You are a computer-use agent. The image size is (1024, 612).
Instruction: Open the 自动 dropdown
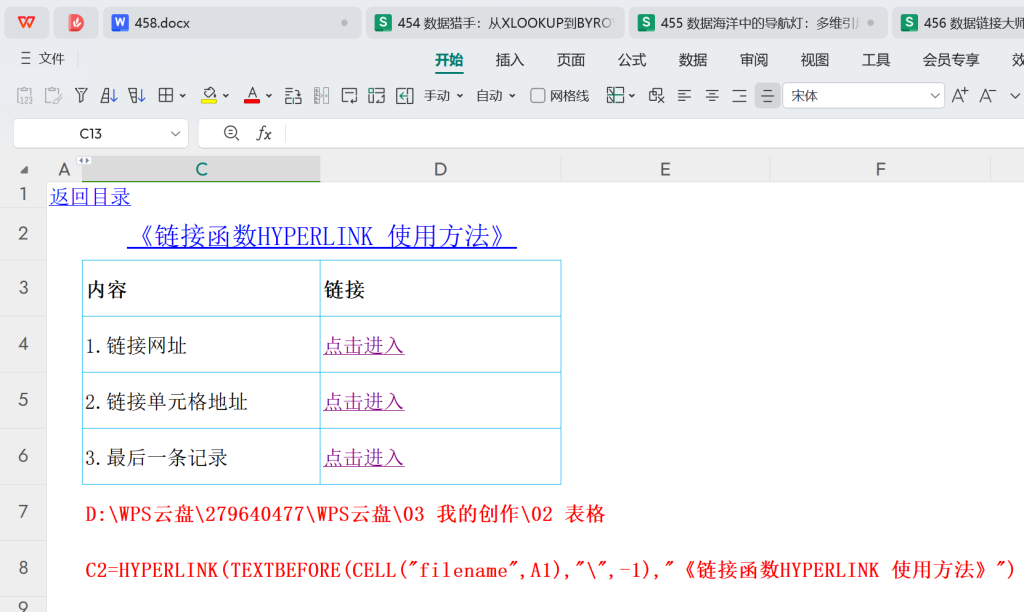pyautogui.click(x=496, y=96)
